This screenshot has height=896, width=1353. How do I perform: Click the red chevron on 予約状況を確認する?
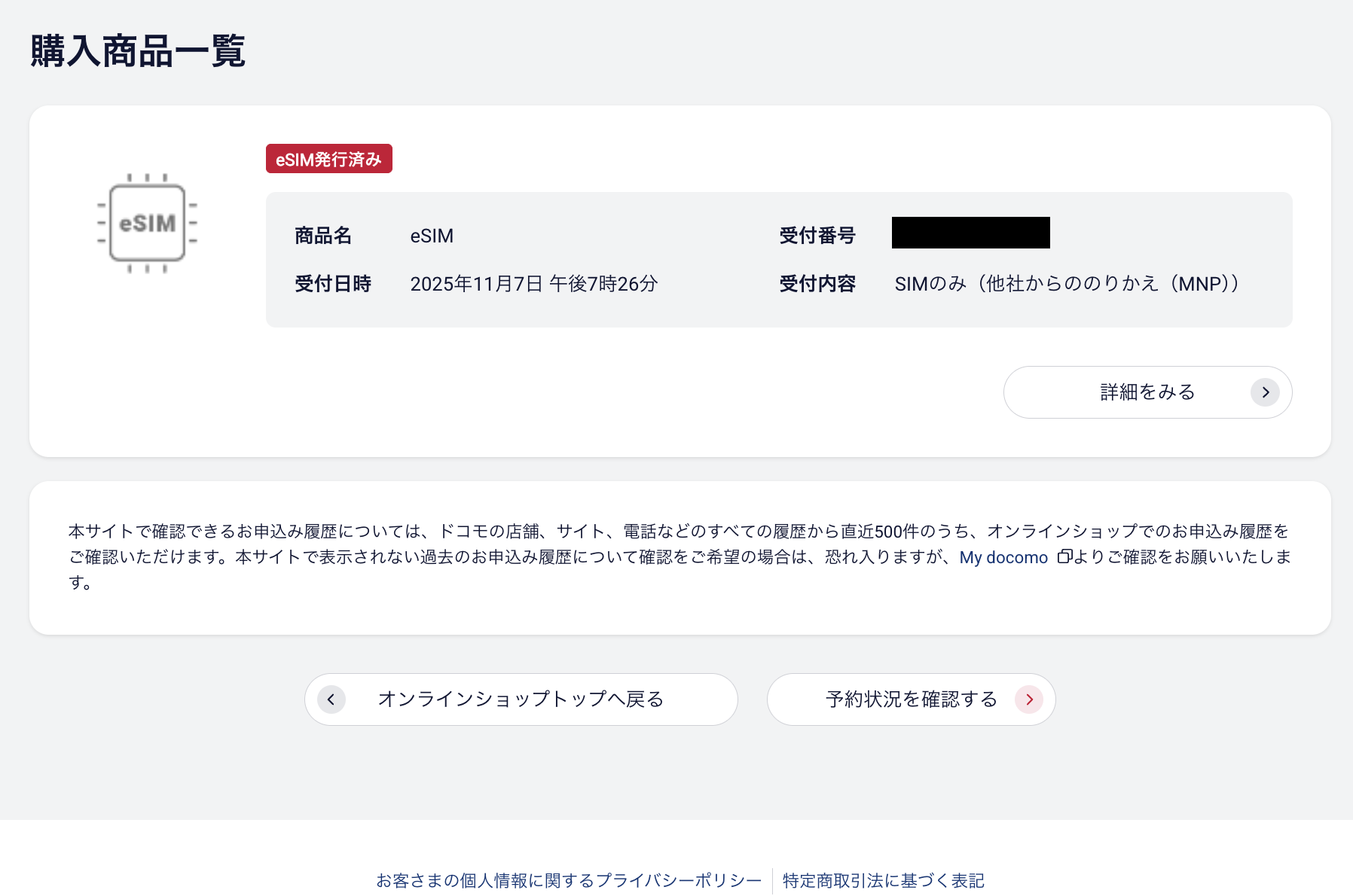pos(1028,699)
